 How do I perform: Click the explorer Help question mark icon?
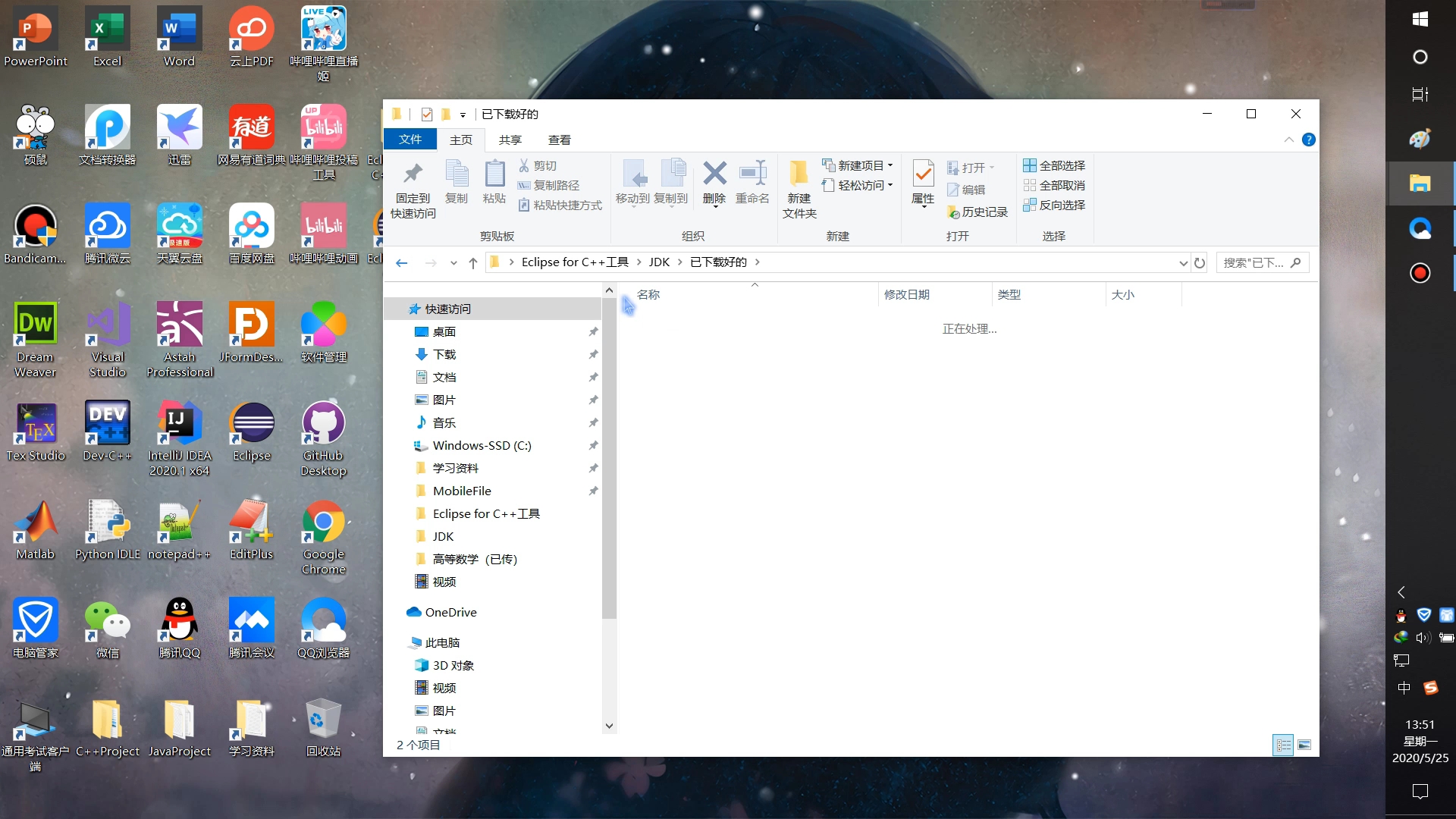point(1309,140)
